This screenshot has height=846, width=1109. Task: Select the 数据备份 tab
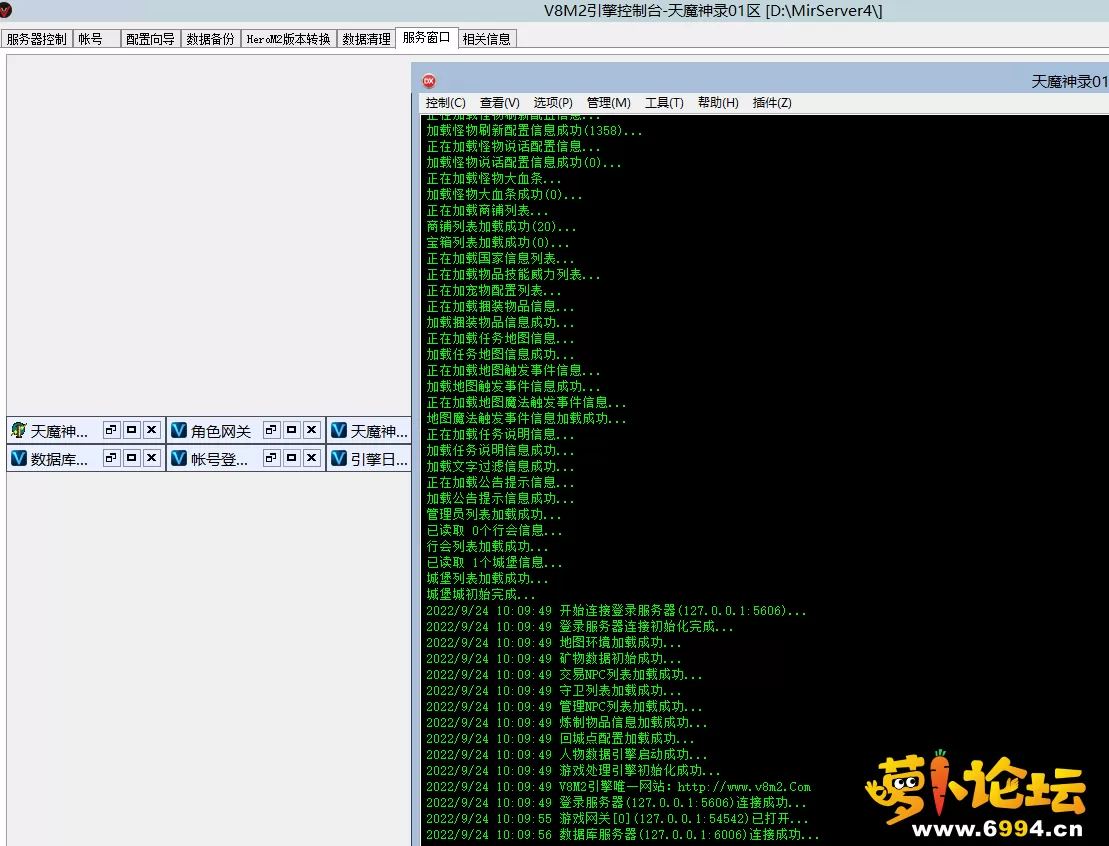pyautogui.click(x=210, y=39)
